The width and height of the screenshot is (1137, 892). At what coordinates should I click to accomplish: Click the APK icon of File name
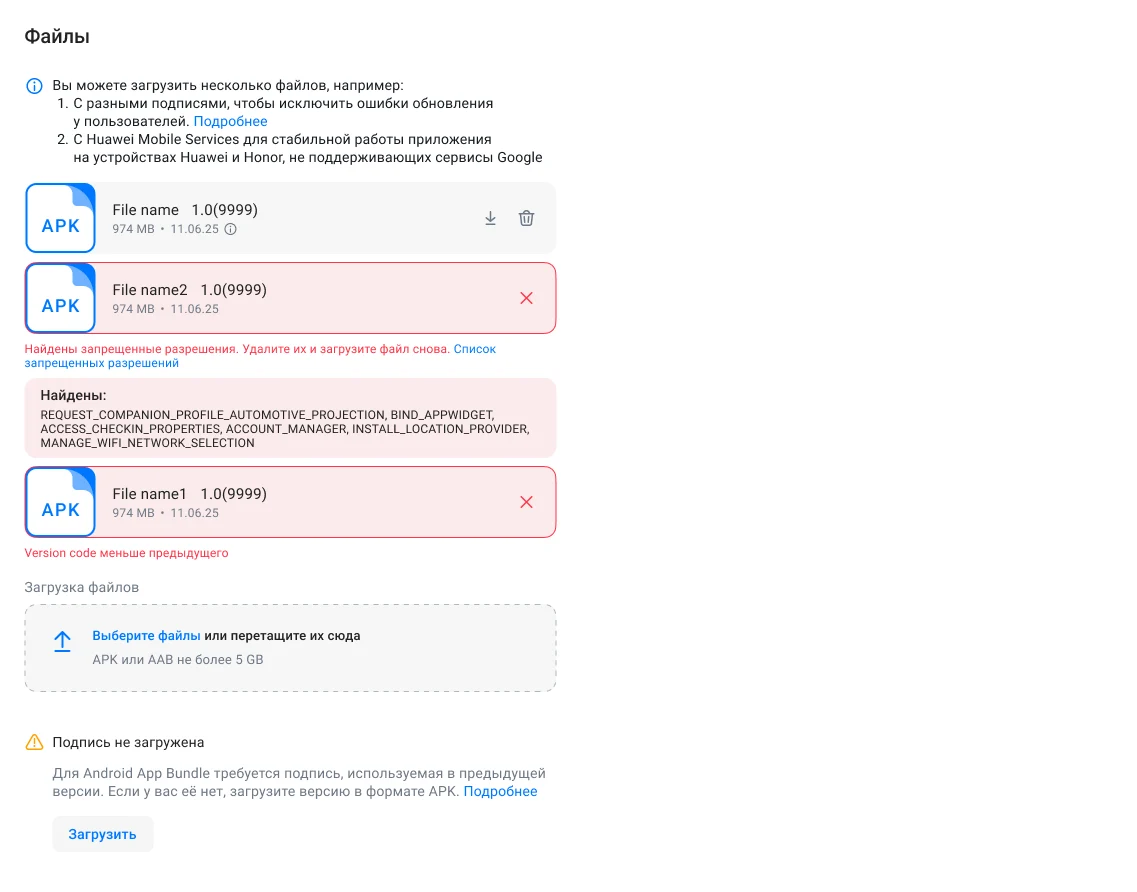coord(60,218)
